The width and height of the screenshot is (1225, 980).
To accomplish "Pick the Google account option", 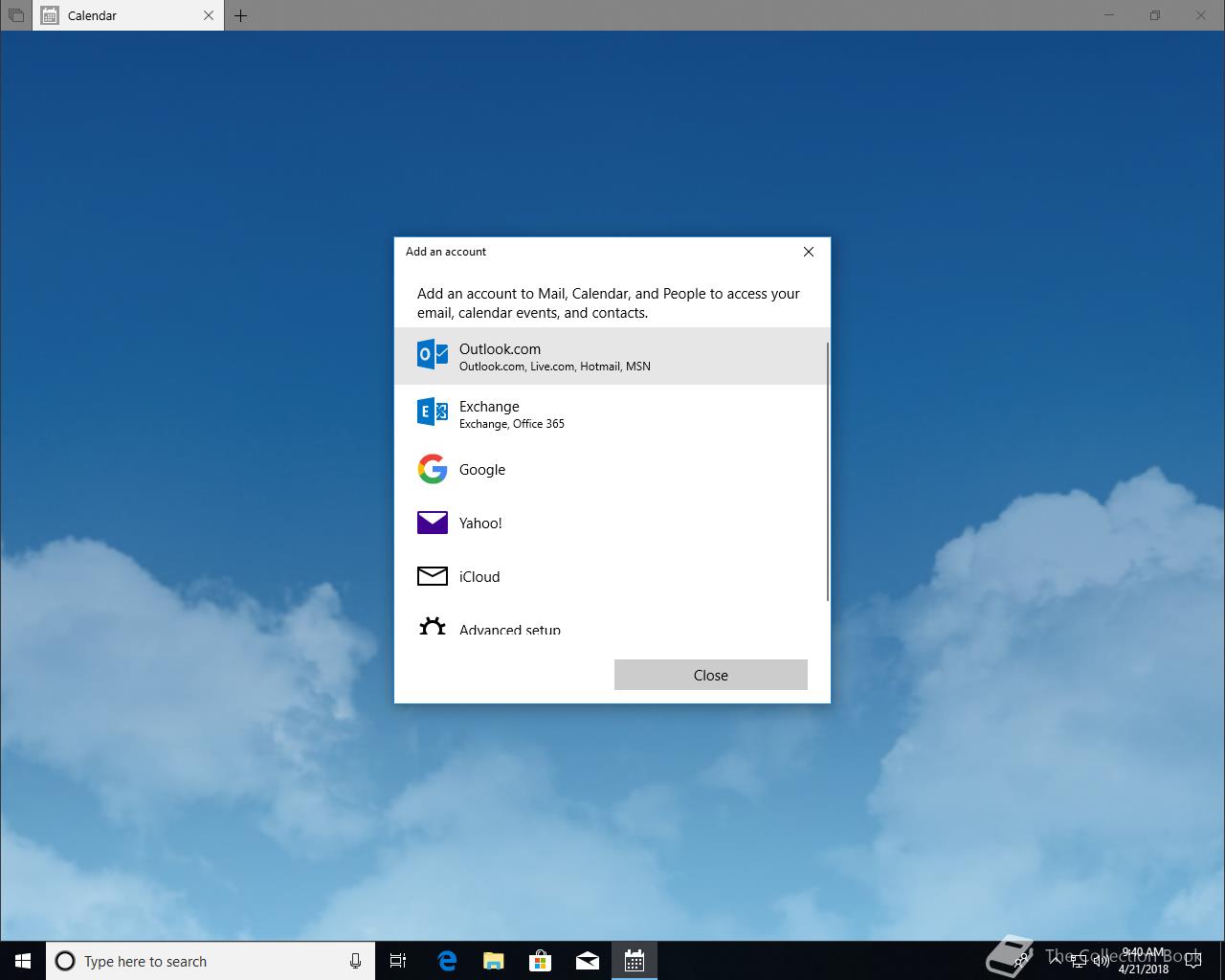I will (x=611, y=469).
